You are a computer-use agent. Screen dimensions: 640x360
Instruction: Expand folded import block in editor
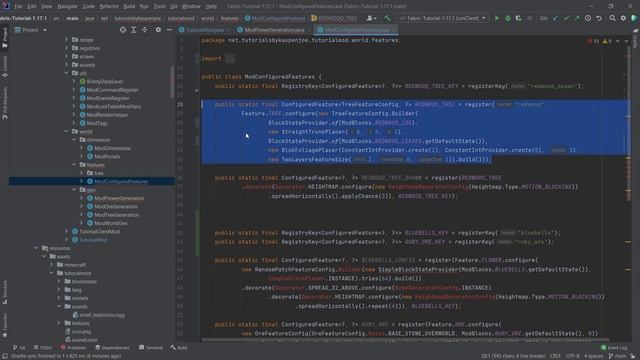(x=230, y=58)
